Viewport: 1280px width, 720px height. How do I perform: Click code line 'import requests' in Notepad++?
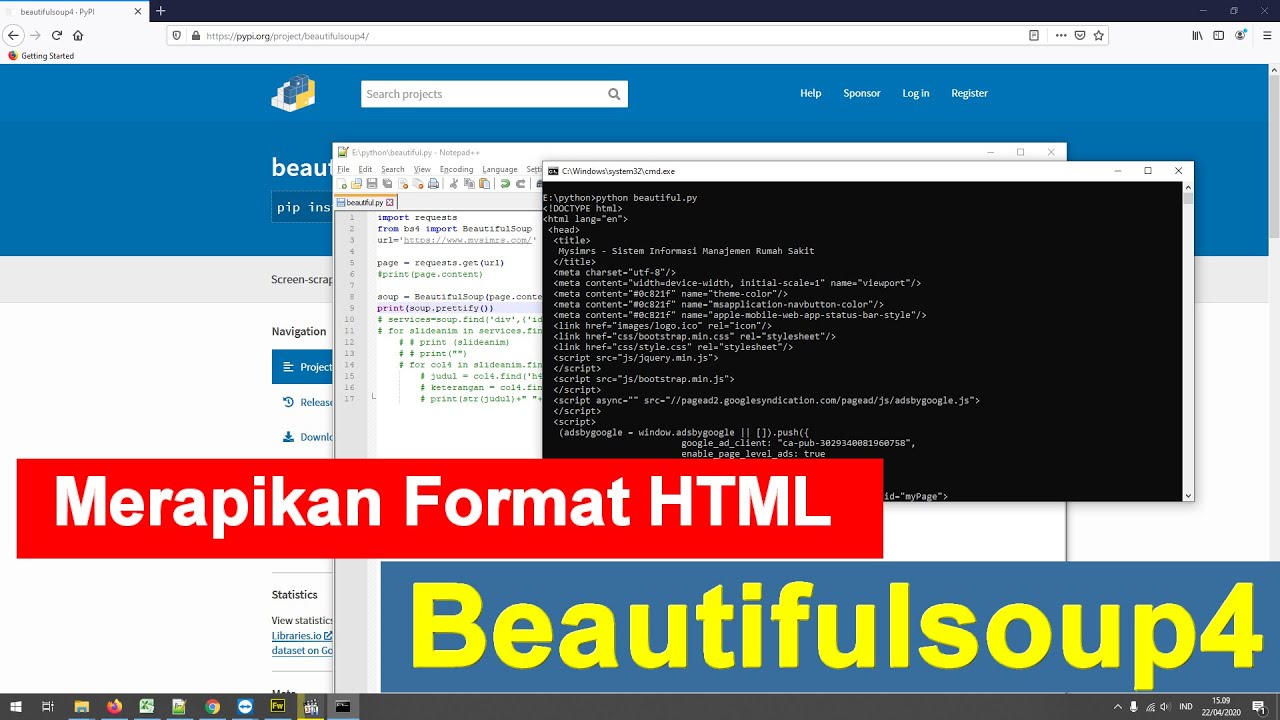(417, 217)
